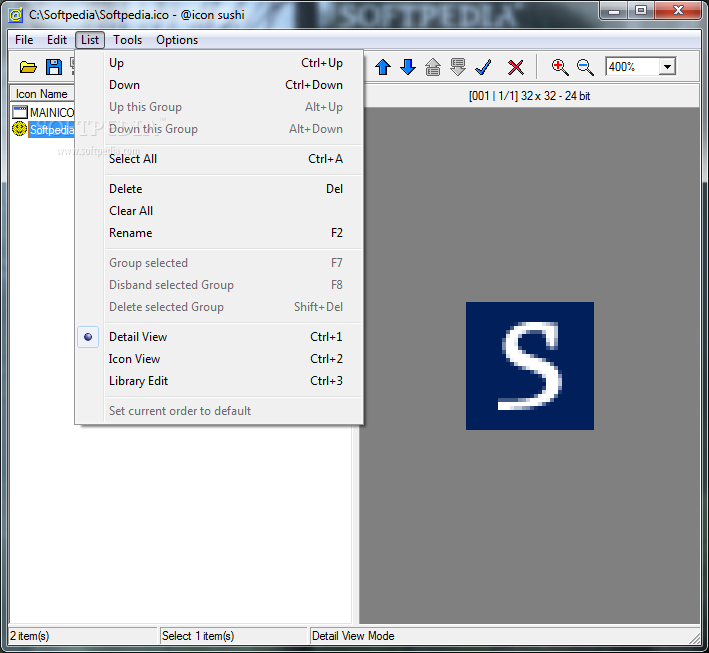Click the save floppy disk icon
This screenshot has width=709, height=653.
pos(54,67)
